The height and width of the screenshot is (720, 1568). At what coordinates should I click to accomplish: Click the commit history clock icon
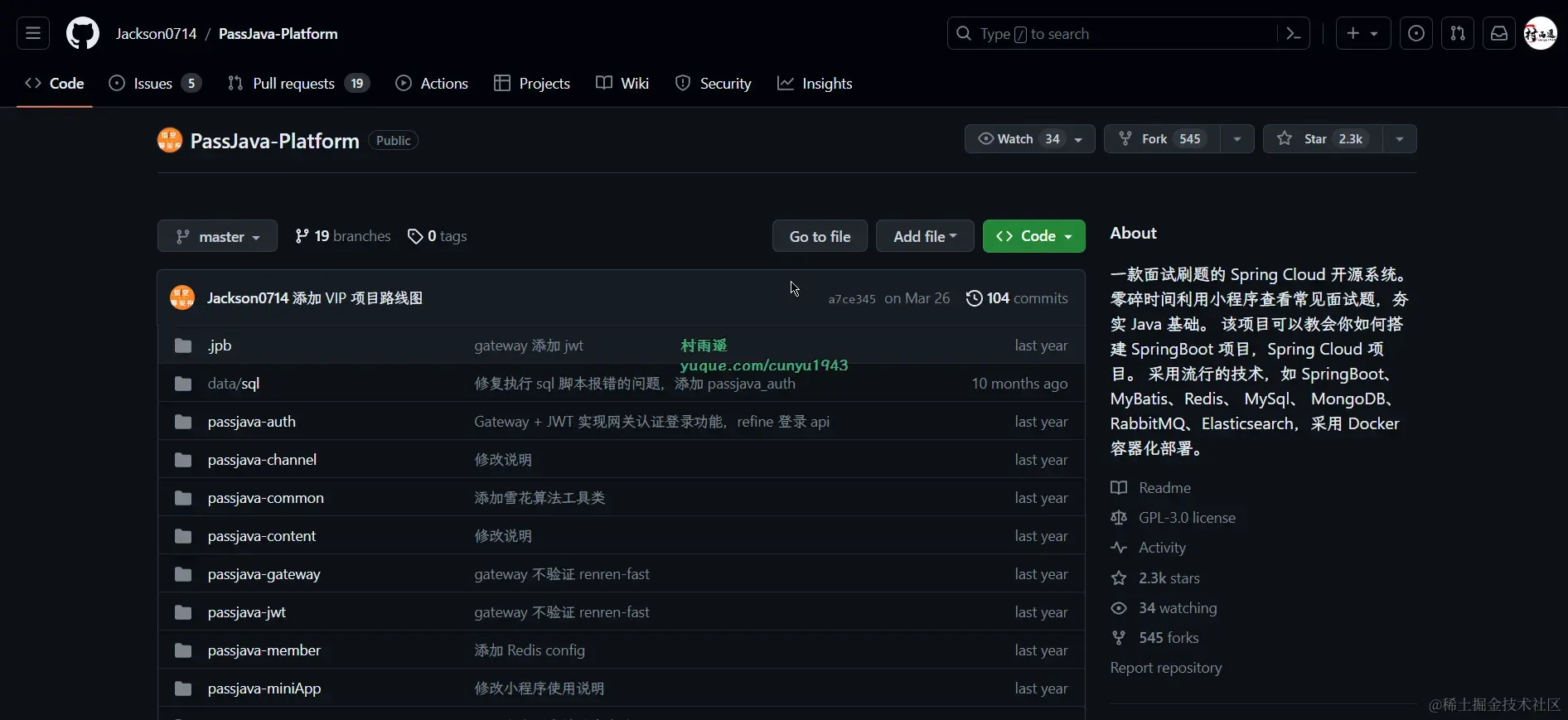(975, 298)
